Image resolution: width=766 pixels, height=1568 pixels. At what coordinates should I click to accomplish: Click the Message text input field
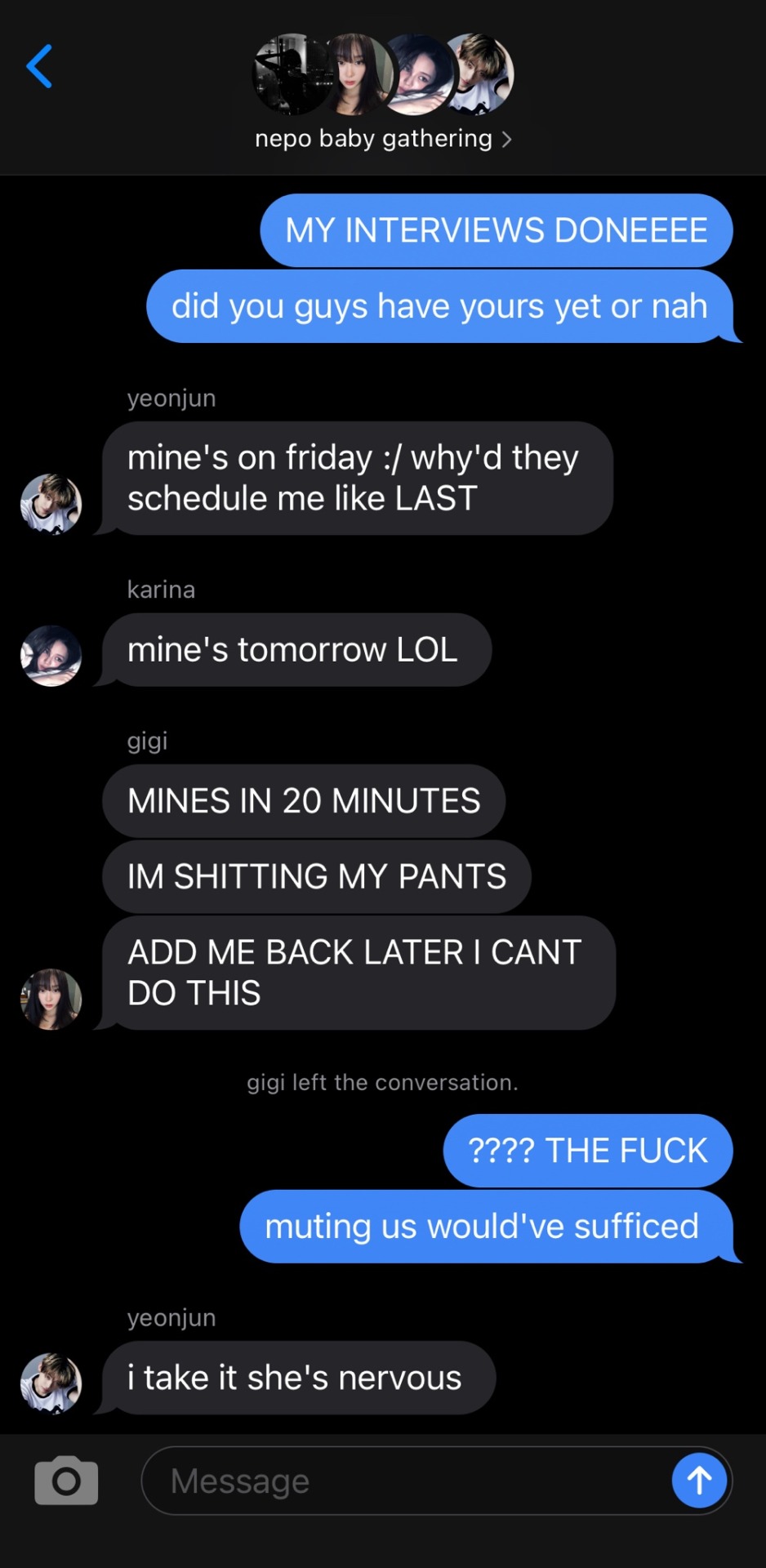(437, 1481)
